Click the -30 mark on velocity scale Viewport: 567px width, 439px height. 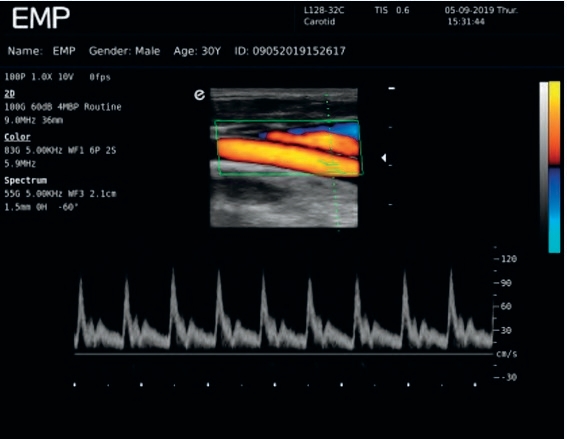coord(508,377)
